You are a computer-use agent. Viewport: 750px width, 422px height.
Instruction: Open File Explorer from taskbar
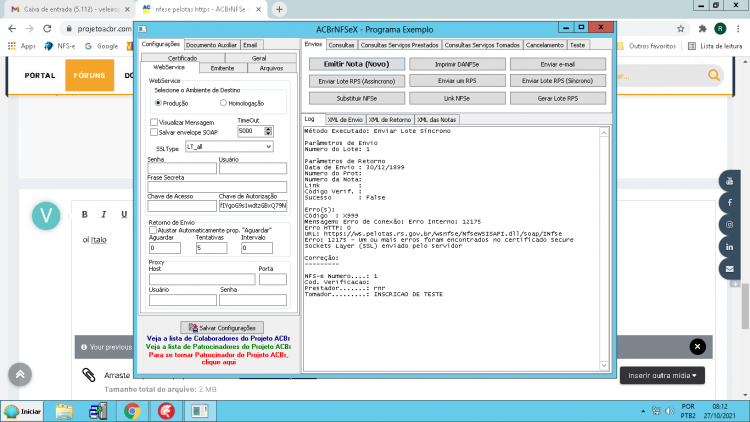point(64,411)
